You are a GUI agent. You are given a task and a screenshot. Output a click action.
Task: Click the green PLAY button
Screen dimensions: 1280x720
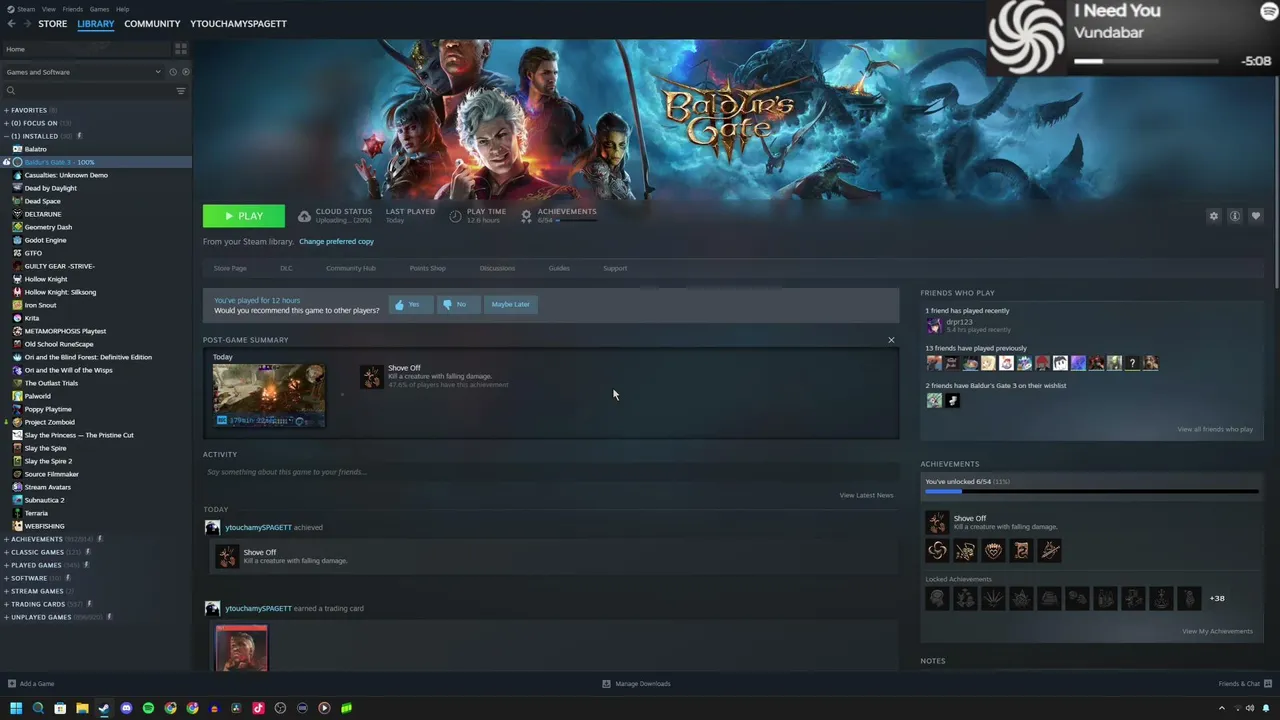click(243, 216)
